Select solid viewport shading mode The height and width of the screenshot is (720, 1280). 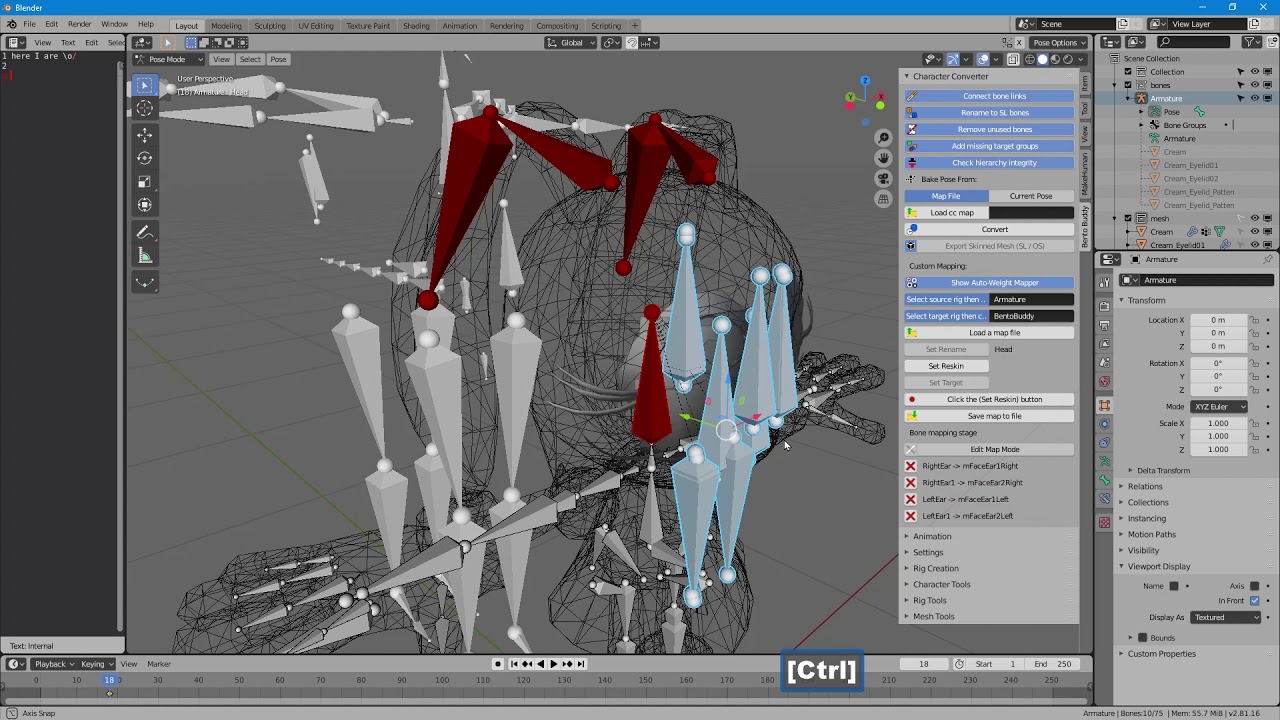pyautogui.click(x=1042, y=59)
